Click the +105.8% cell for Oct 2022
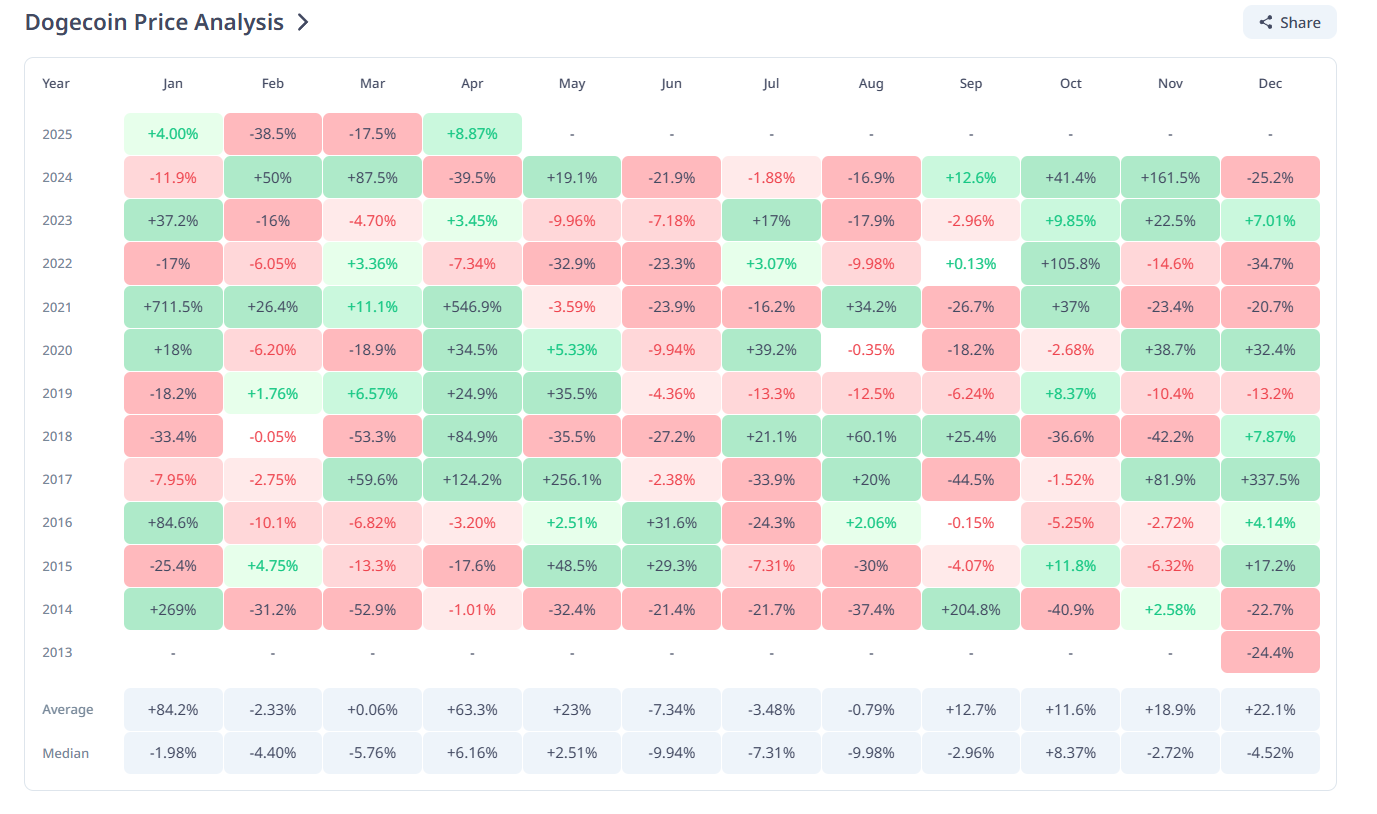1377x814 pixels. [x=1071, y=264]
